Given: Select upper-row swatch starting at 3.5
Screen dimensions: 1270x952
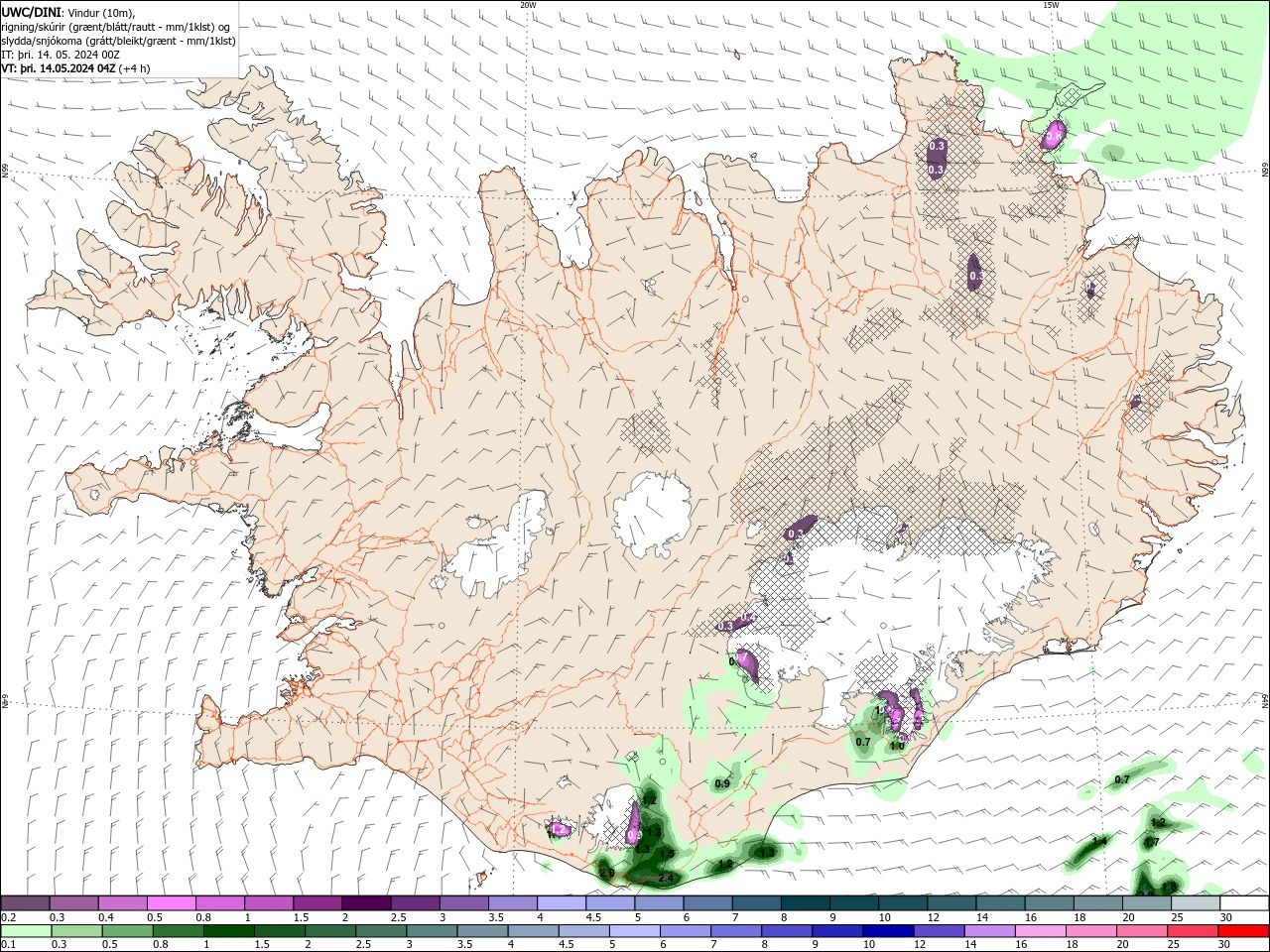Looking at the screenshot, I should pos(513,903).
